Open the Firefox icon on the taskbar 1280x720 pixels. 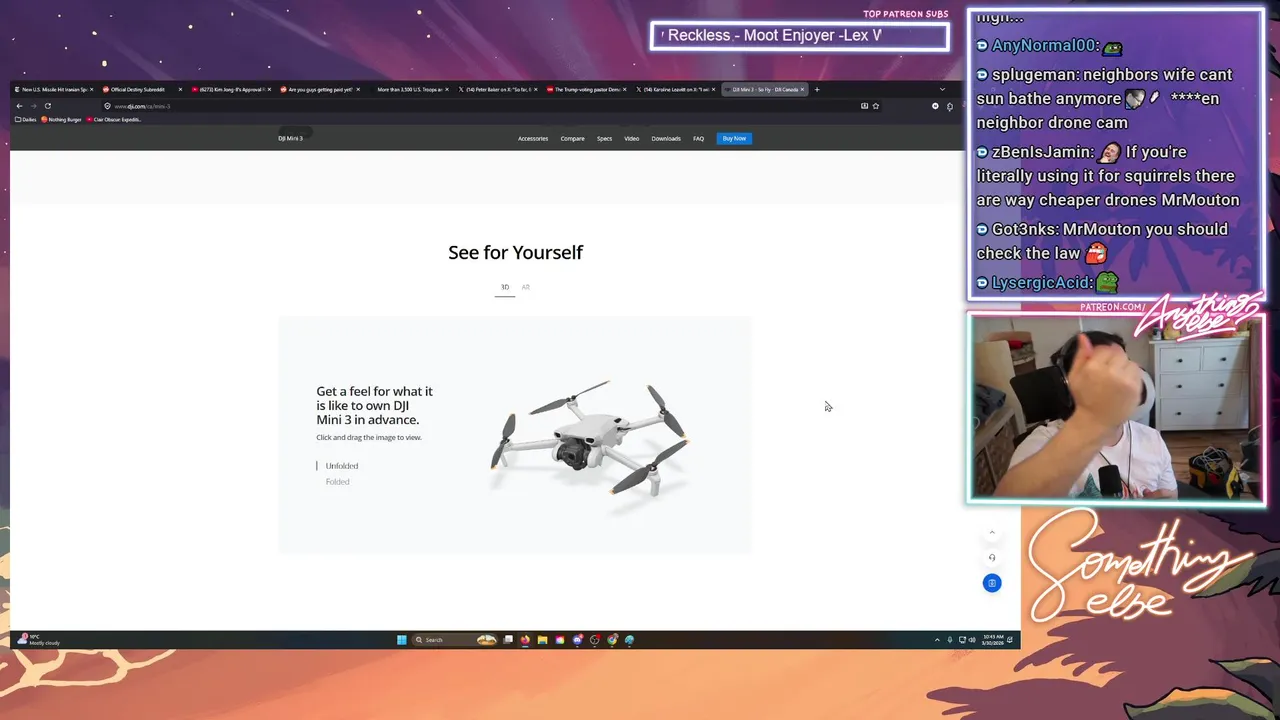pos(525,640)
